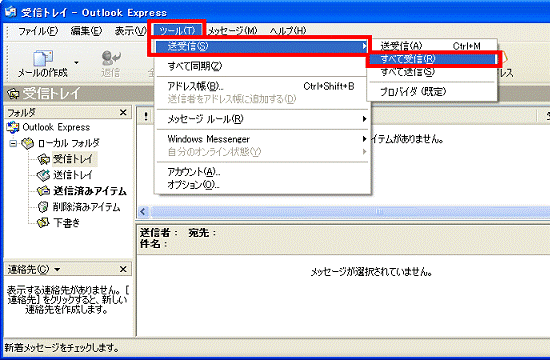Open the 編集(E) menu
Screen dimensions: 550x360
pos(86,31)
